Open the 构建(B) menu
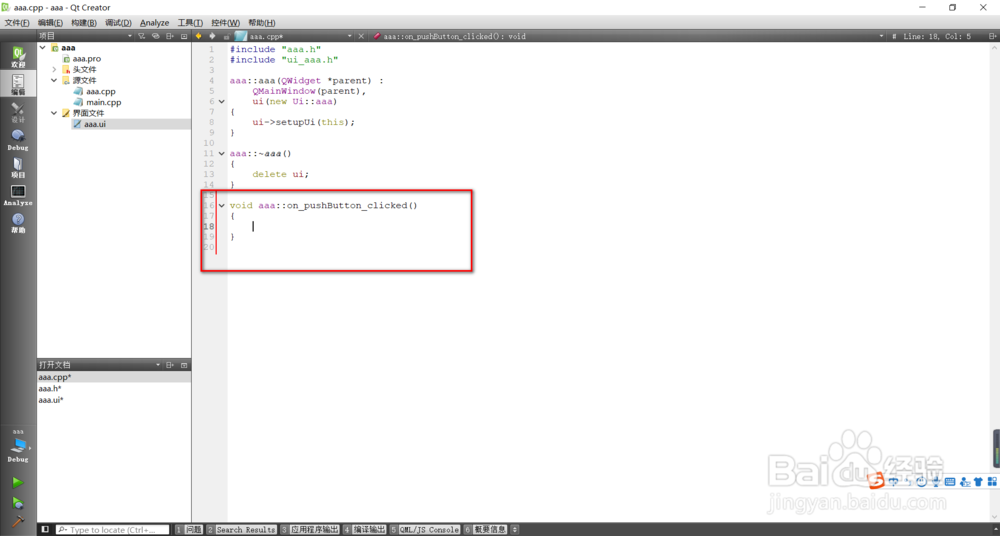Viewport: 1000px width, 536px height. click(84, 23)
